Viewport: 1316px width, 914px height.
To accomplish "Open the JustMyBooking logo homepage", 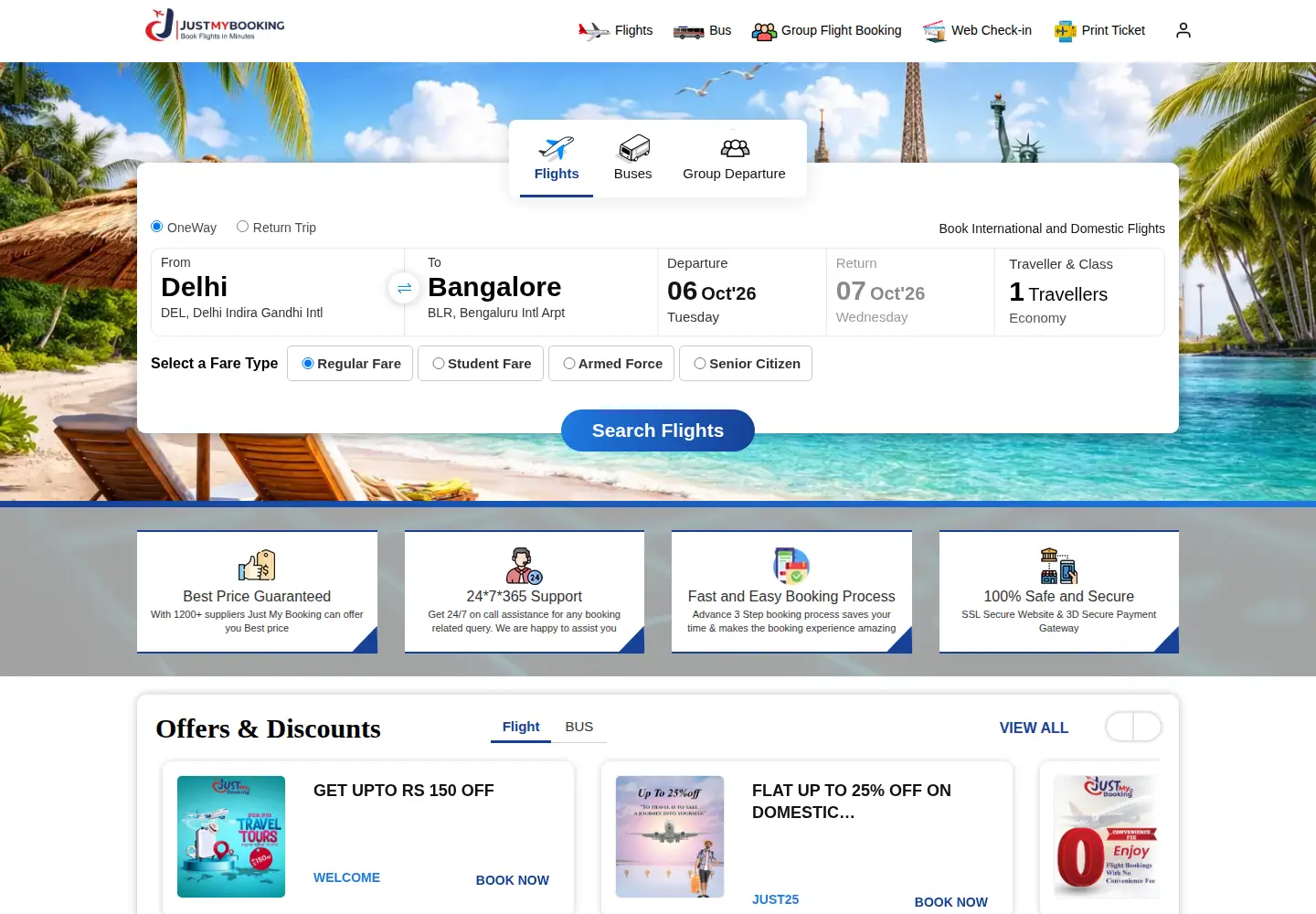I will pyautogui.click(x=215, y=26).
